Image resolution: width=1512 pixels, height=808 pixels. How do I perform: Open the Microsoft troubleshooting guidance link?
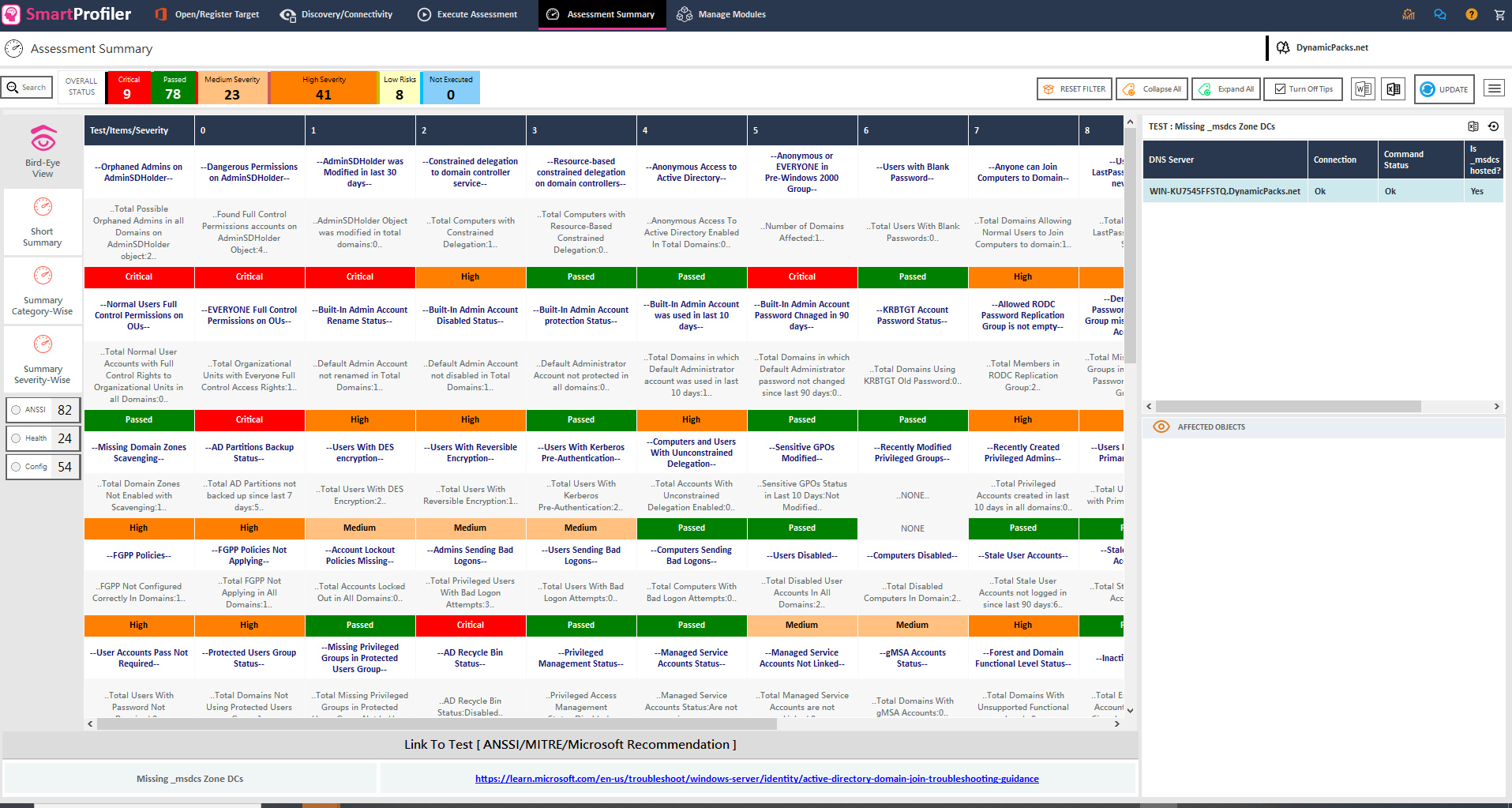[756, 779]
